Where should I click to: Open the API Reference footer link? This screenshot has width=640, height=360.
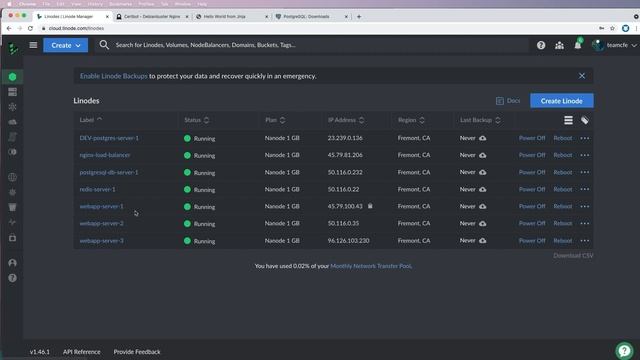[x=82, y=352]
